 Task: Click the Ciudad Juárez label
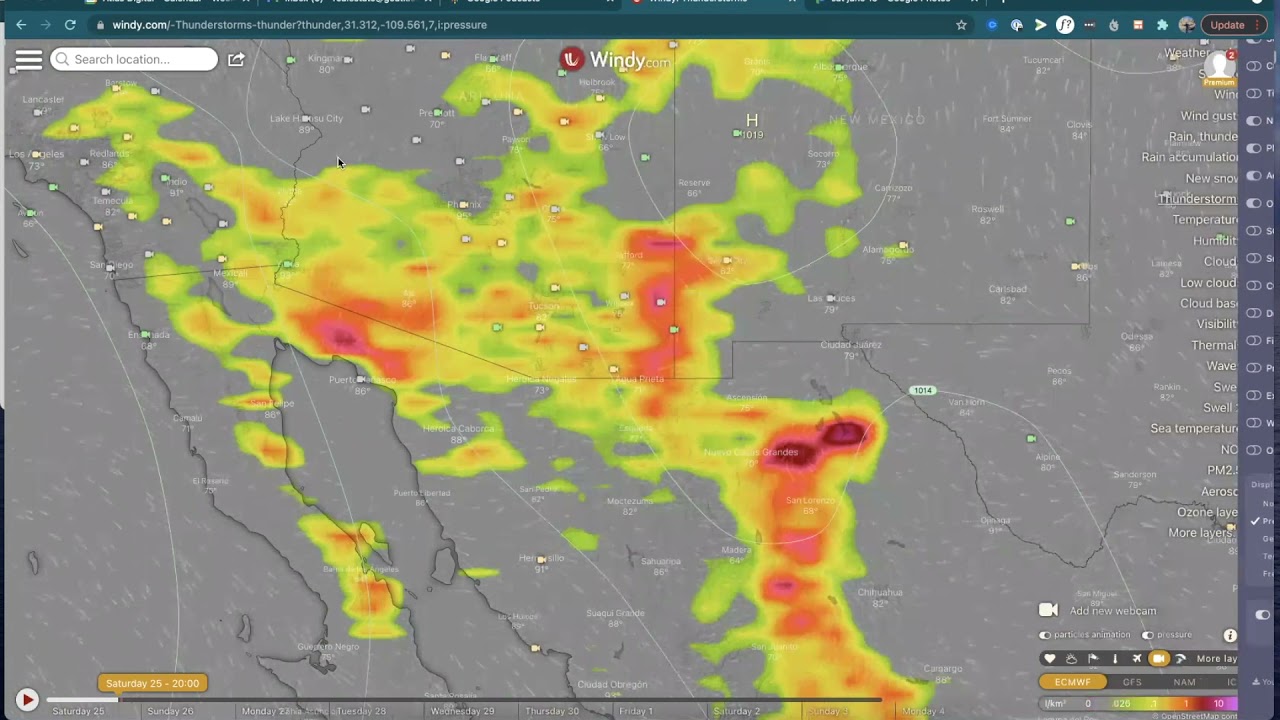tap(851, 345)
